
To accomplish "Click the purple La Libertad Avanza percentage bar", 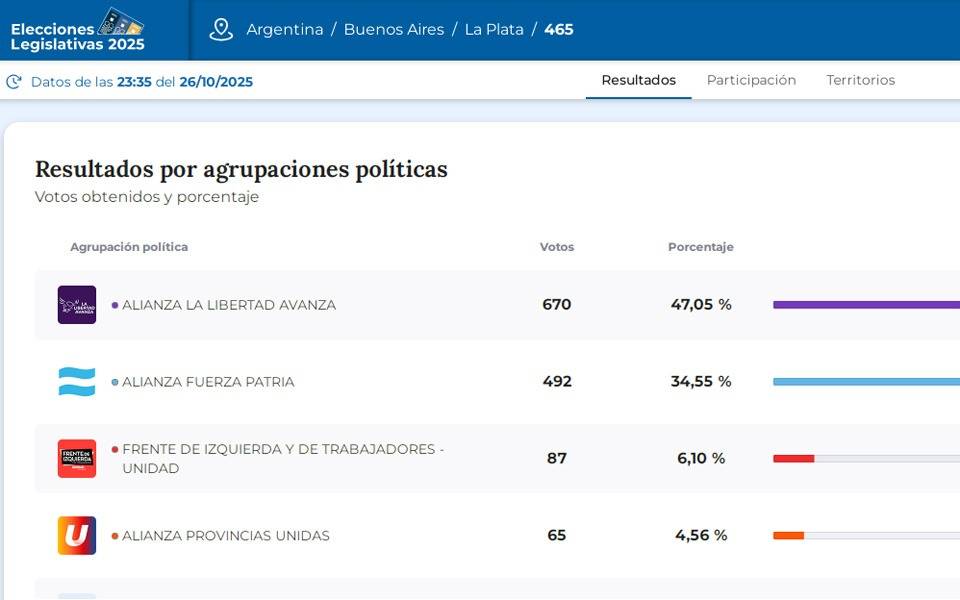I will point(866,305).
